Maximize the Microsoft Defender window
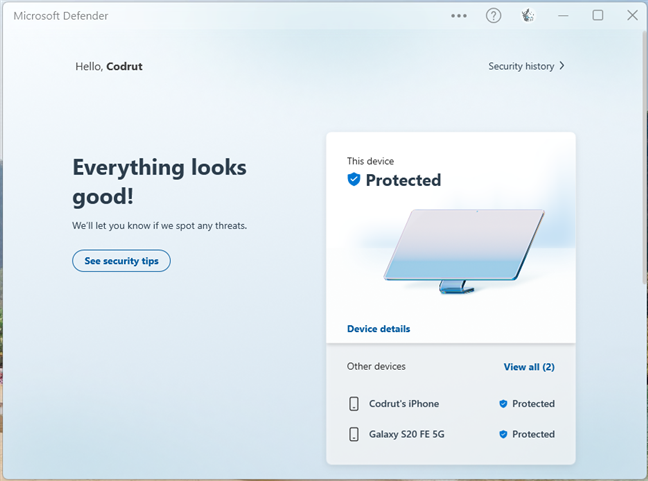Screen dimensions: 648x481 [598, 16]
